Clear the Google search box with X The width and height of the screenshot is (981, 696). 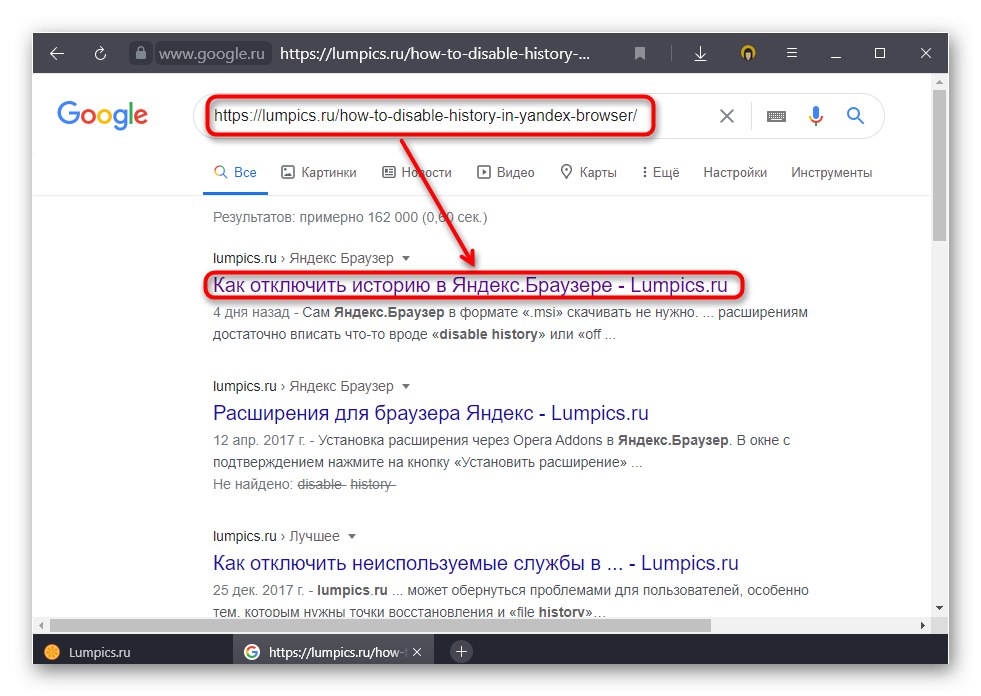[726, 116]
